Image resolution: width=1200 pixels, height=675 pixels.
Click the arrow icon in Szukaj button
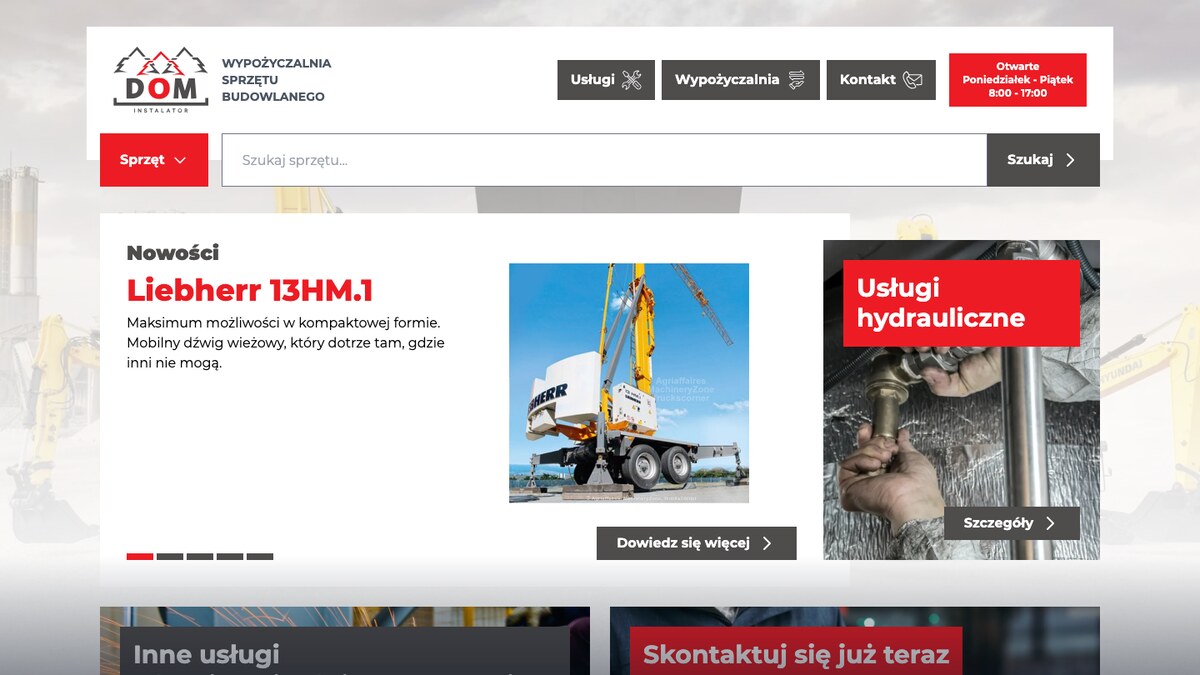click(1070, 160)
